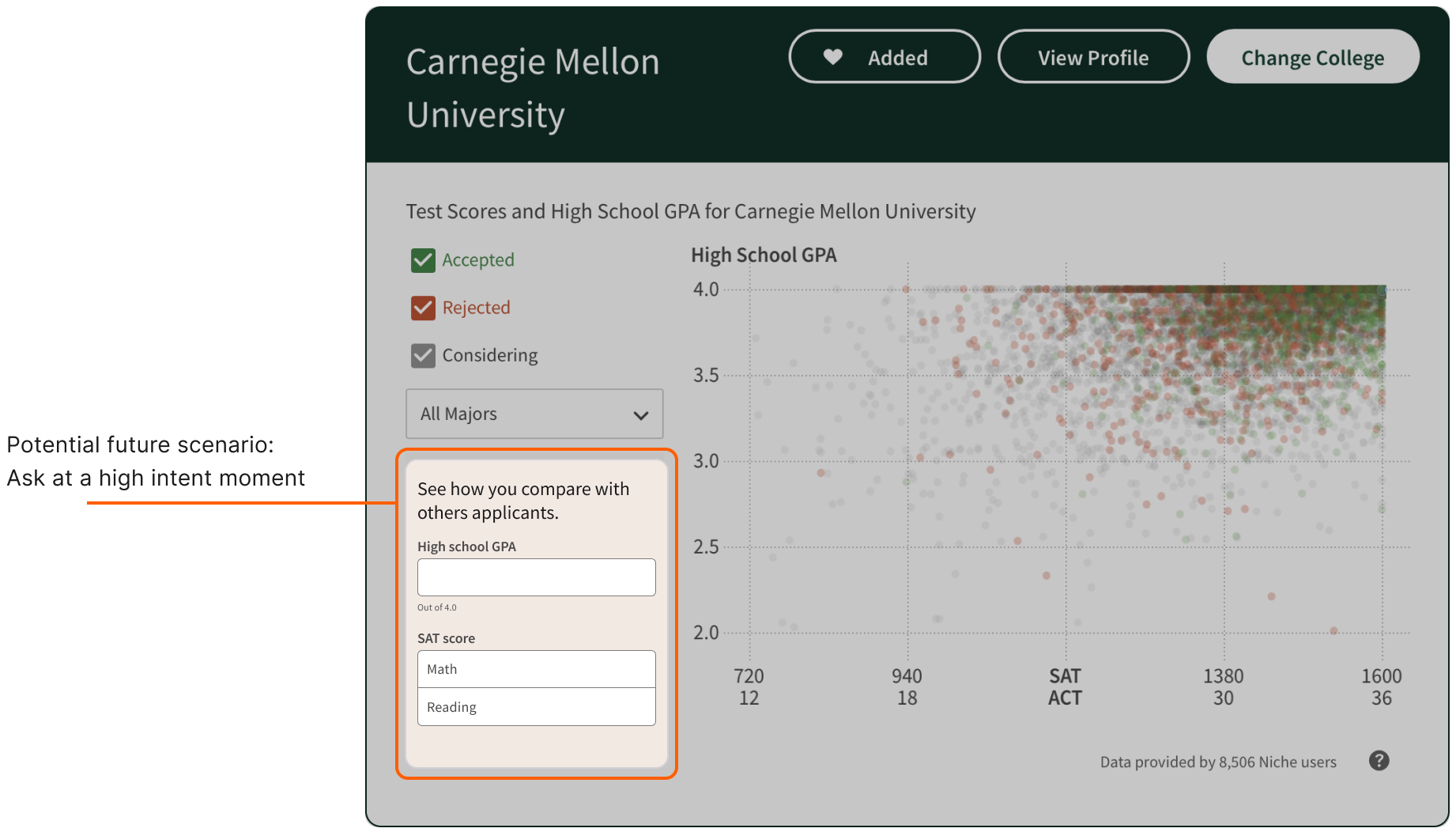Image resolution: width=1456 pixels, height=832 pixels.
Task: Click the 2.0 GPA axis value
Action: [706, 633]
